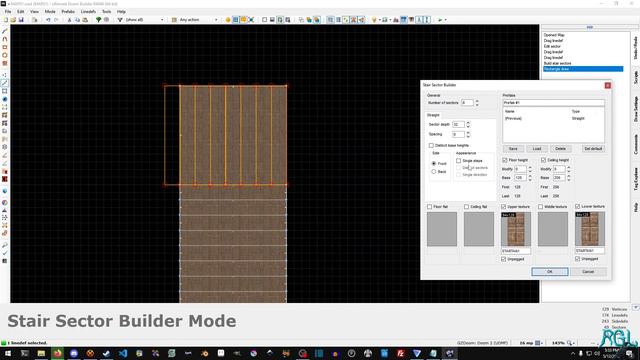Open the Mode menu

(50, 11)
